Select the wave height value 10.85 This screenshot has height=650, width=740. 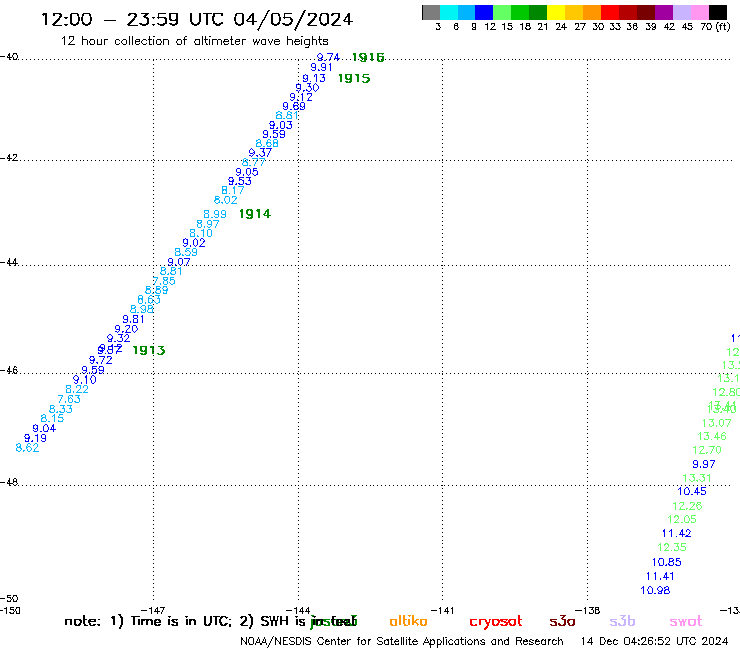point(667,562)
